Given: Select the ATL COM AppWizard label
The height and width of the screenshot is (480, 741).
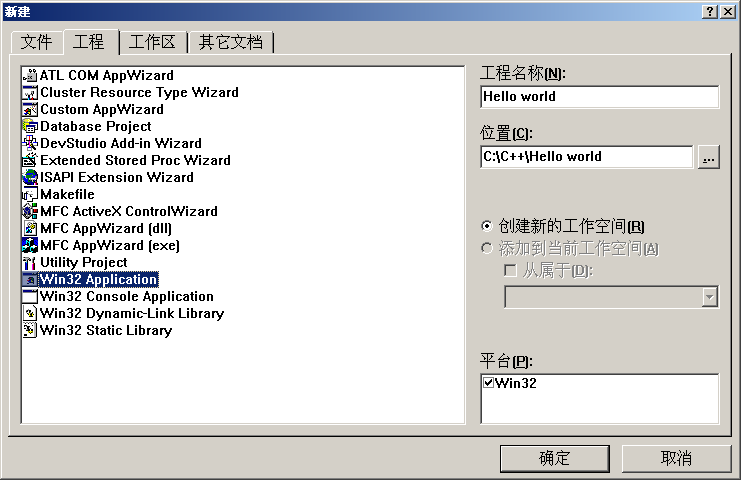Looking at the screenshot, I should coord(107,76).
